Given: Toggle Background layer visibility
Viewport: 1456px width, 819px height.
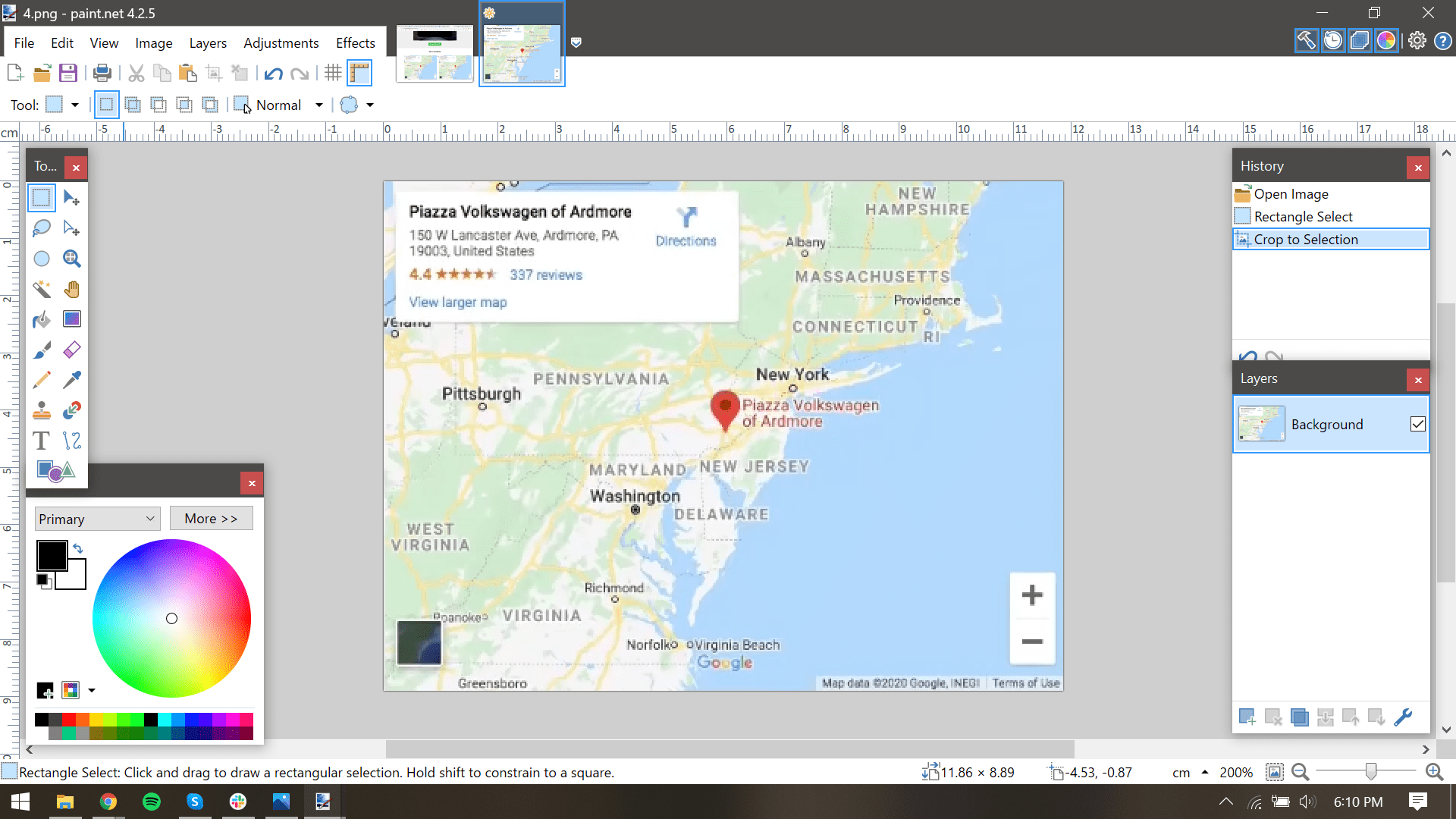Looking at the screenshot, I should (1418, 423).
